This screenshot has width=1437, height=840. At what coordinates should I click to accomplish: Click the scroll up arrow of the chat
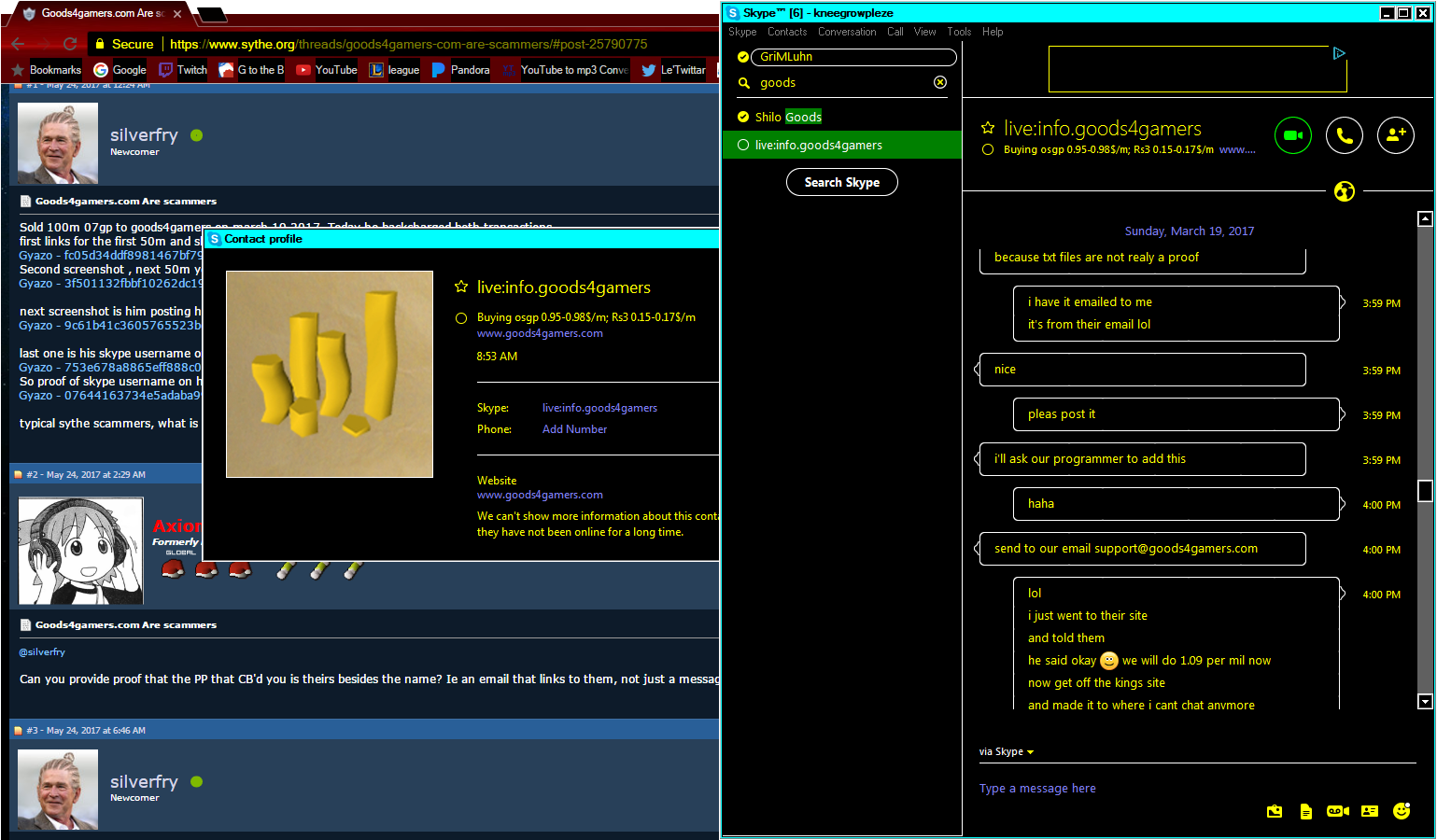[1425, 218]
